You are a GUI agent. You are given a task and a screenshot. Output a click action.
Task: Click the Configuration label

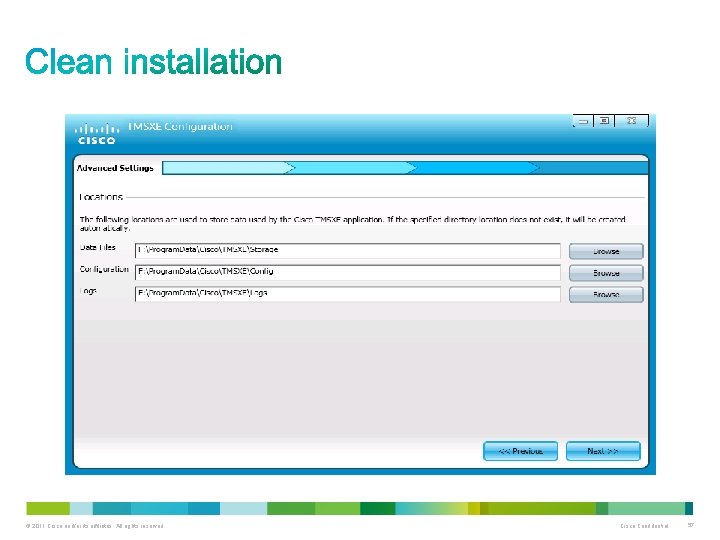point(104,269)
